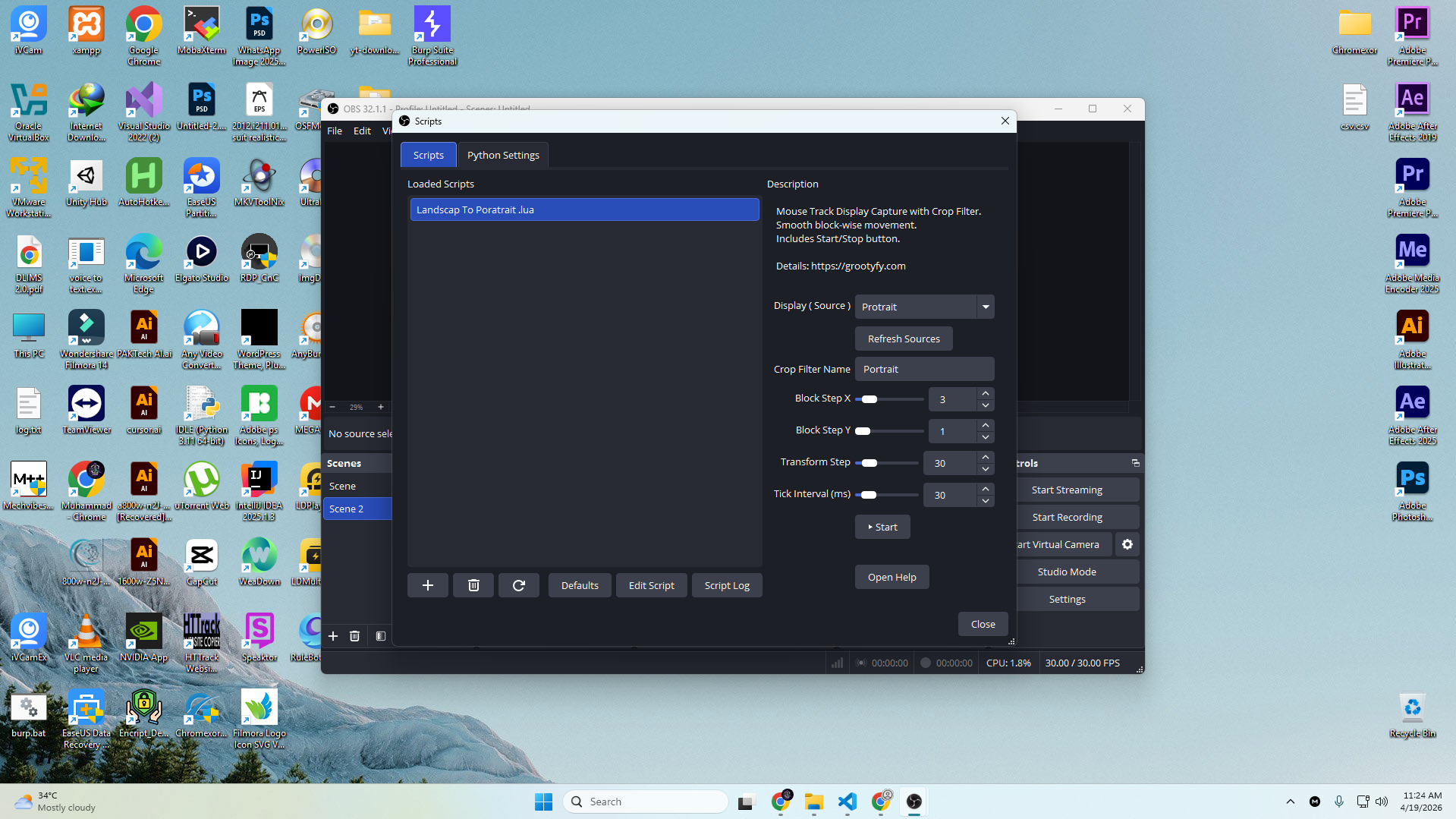This screenshot has height=819, width=1456.
Task: Click the Refresh Sources button
Action: [x=903, y=339]
